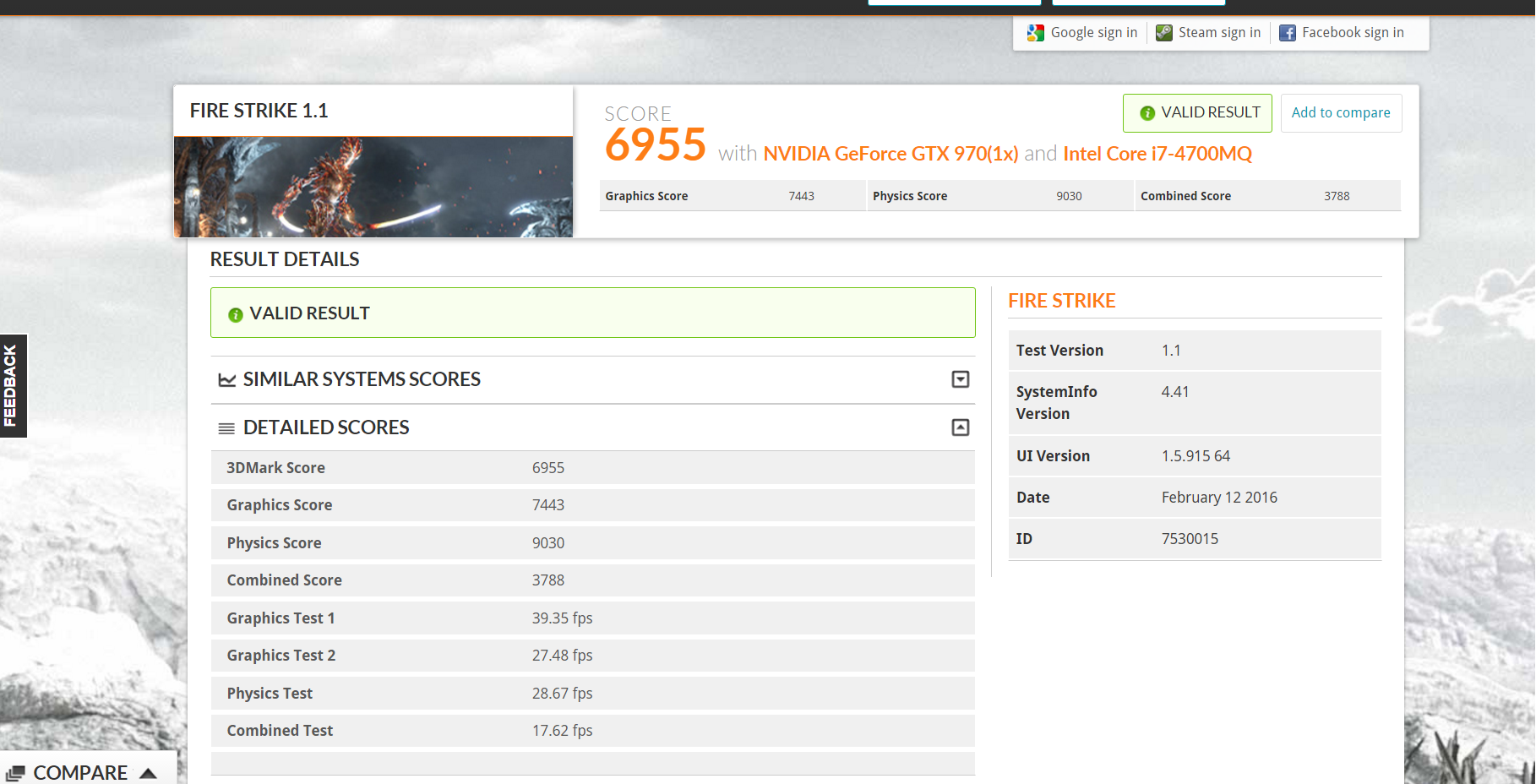The height and width of the screenshot is (784, 1536).
Task: Open the Intel Core i7-4700MQ link
Action: tap(1157, 154)
